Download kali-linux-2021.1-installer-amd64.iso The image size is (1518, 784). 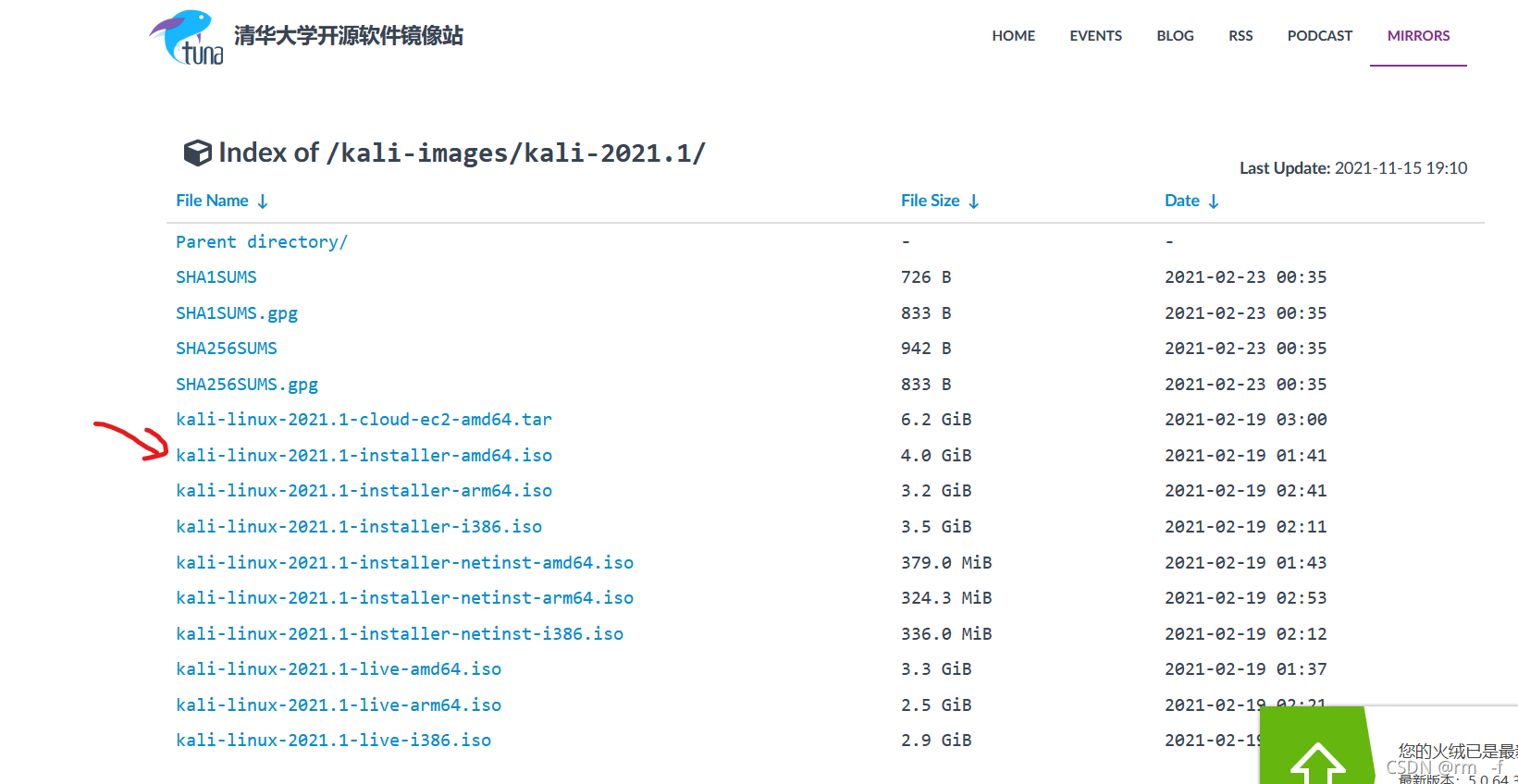click(x=364, y=456)
